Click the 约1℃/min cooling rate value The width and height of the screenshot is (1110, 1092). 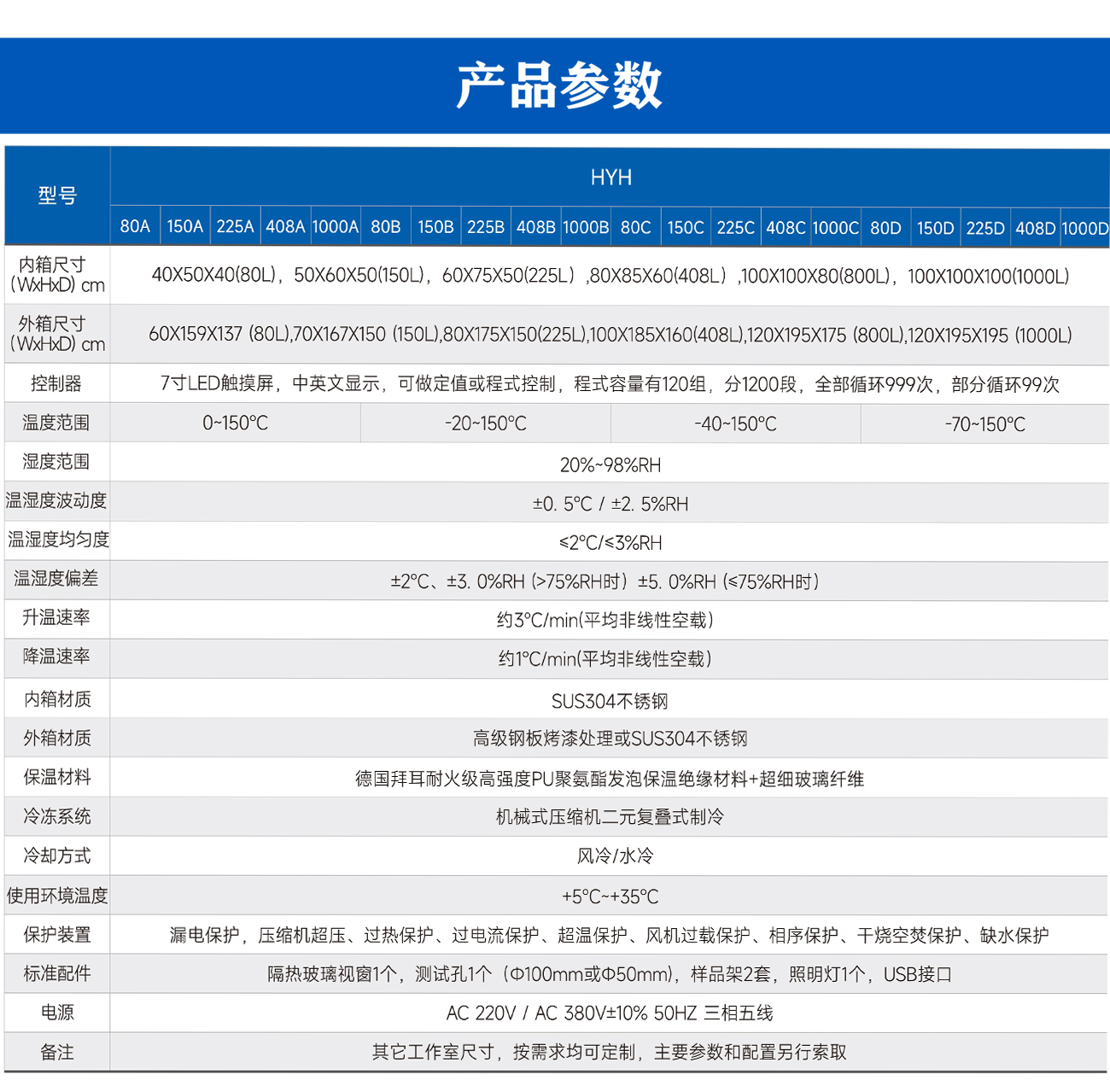click(605, 659)
